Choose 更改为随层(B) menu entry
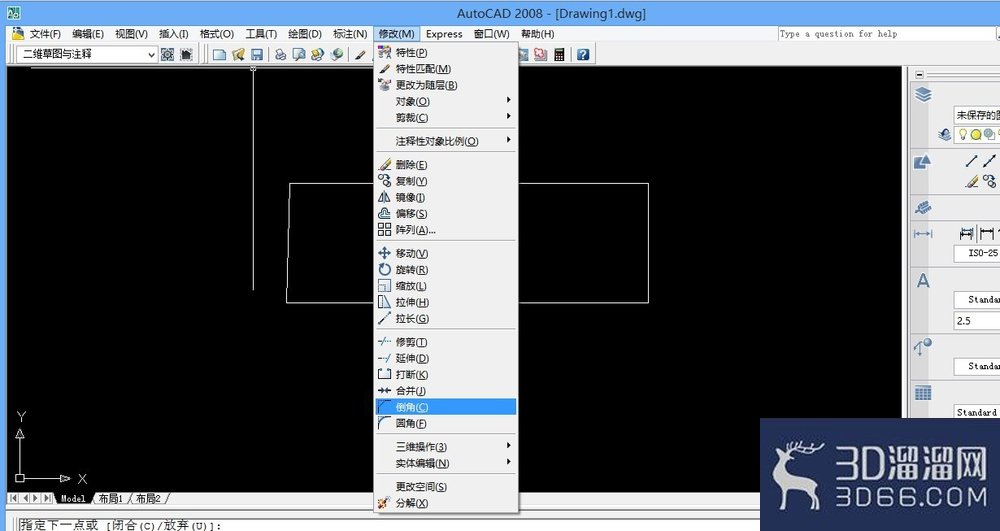The image size is (1000, 531). 446,85
